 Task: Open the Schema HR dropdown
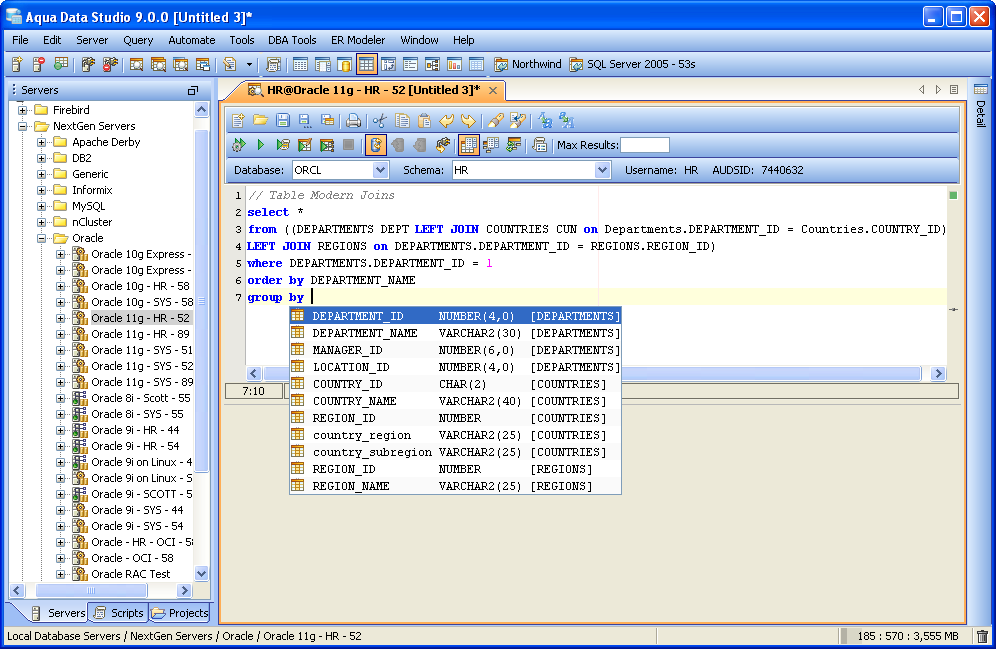tap(602, 170)
